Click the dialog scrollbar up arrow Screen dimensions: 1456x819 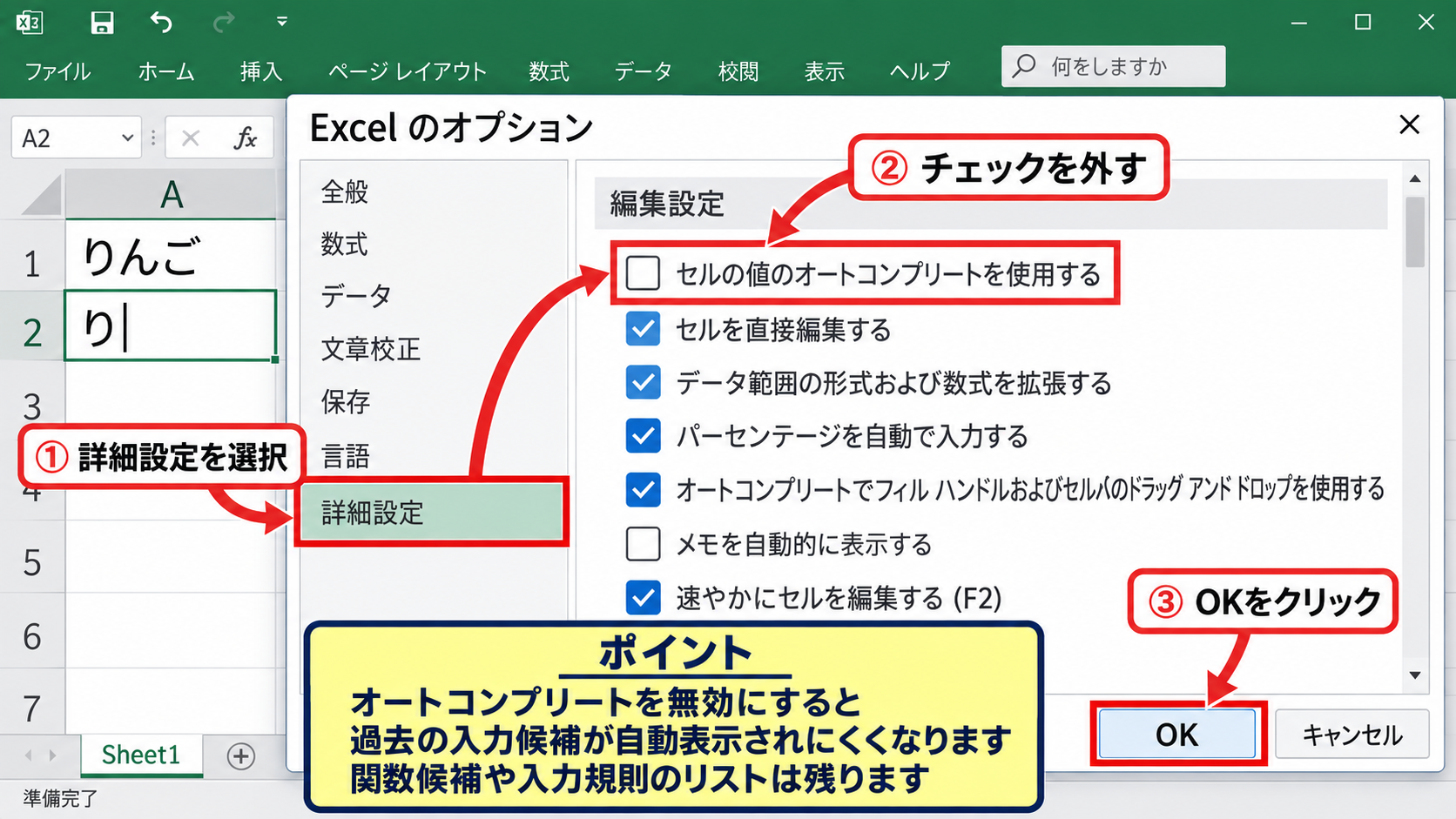[1415, 178]
